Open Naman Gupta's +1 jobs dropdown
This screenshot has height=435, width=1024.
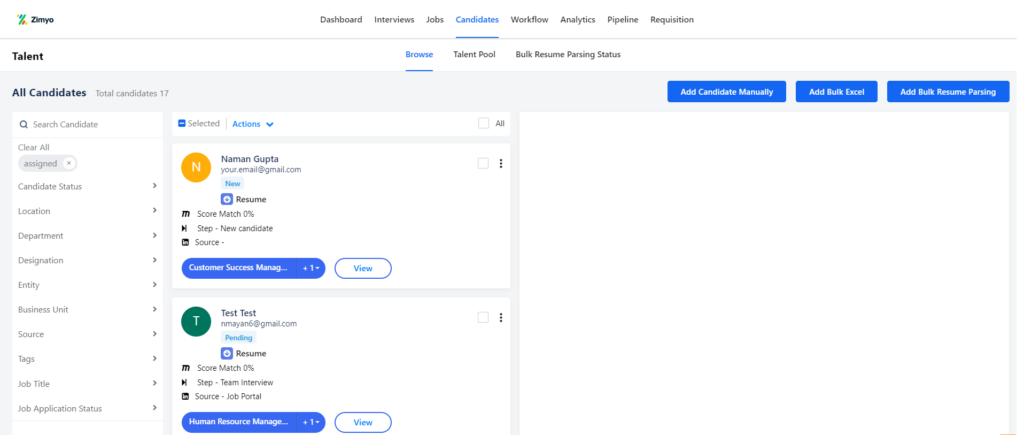(311, 268)
